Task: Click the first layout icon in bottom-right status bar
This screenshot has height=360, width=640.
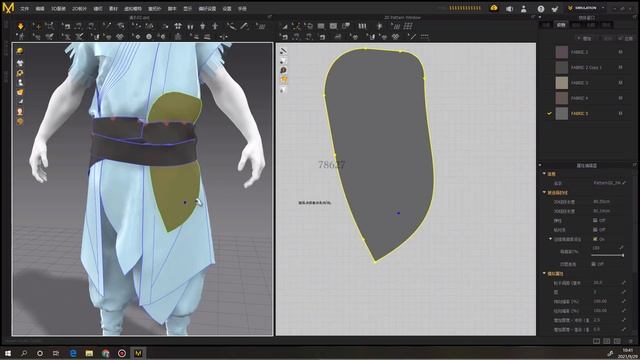Action: (x=596, y=341)
